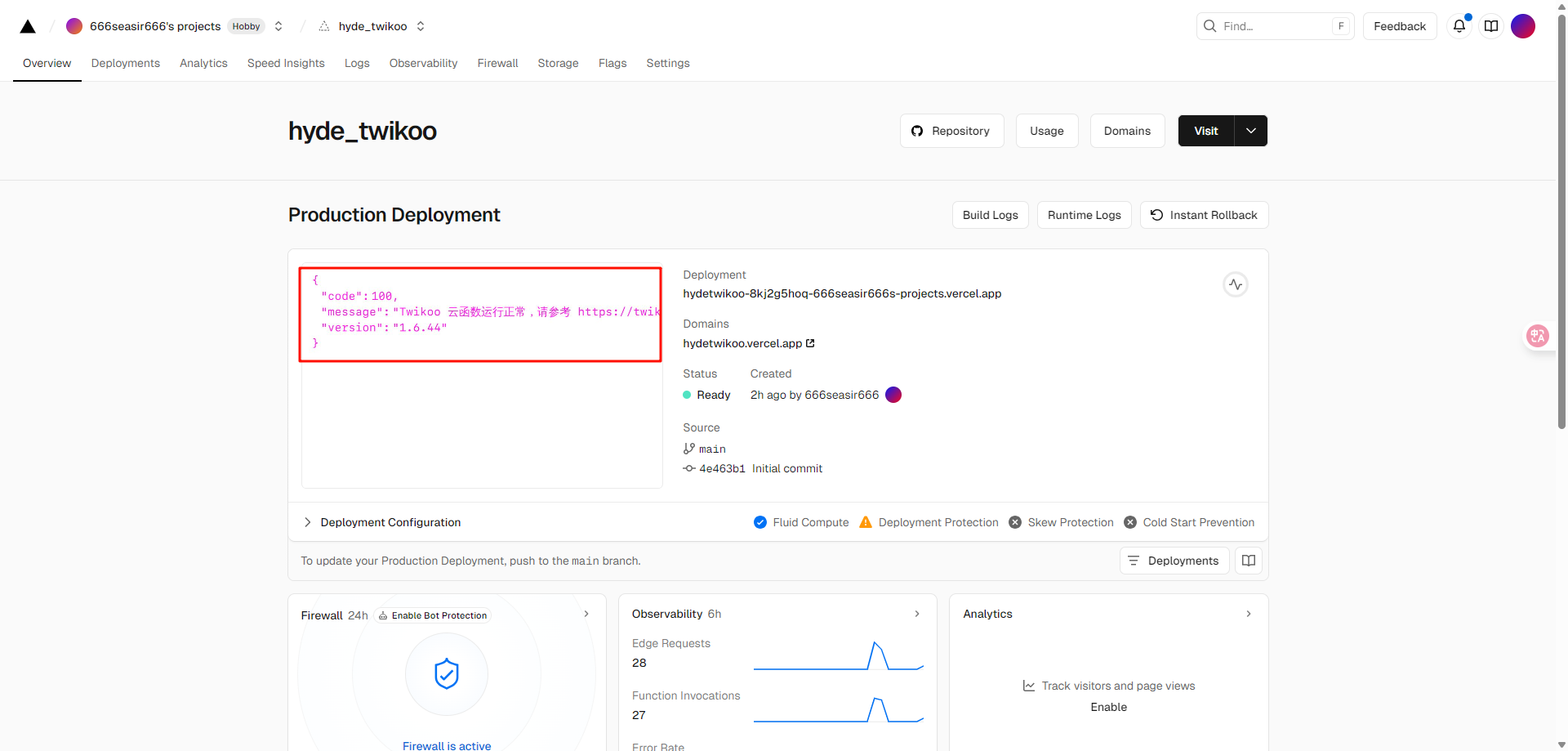This screenshot has height=751, width=1568.
Task: Select the Overview tab
Action: click(47, 63)
